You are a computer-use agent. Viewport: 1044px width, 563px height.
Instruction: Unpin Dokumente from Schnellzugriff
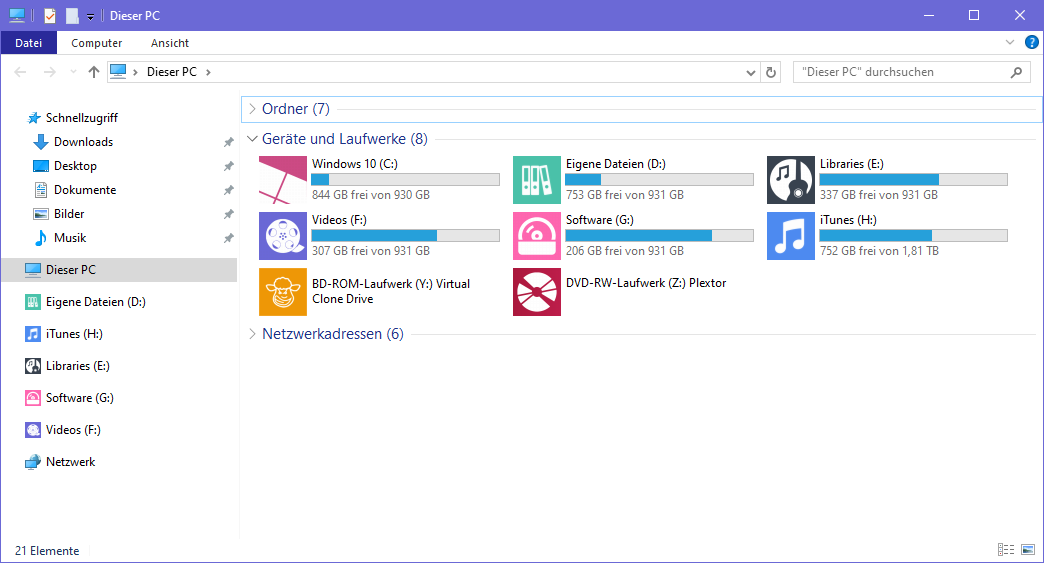tap(228, 190)
